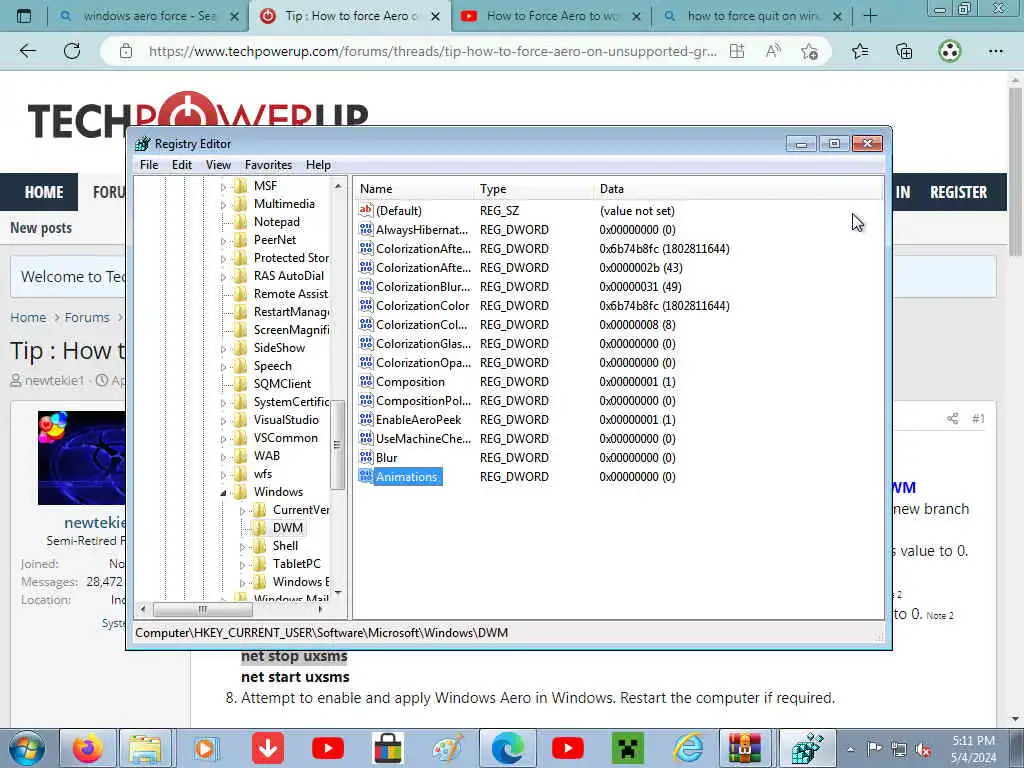This screenshot has height=768, width=1024.
Task: Open the Home breadcrumb link
Action: (28, 317)
